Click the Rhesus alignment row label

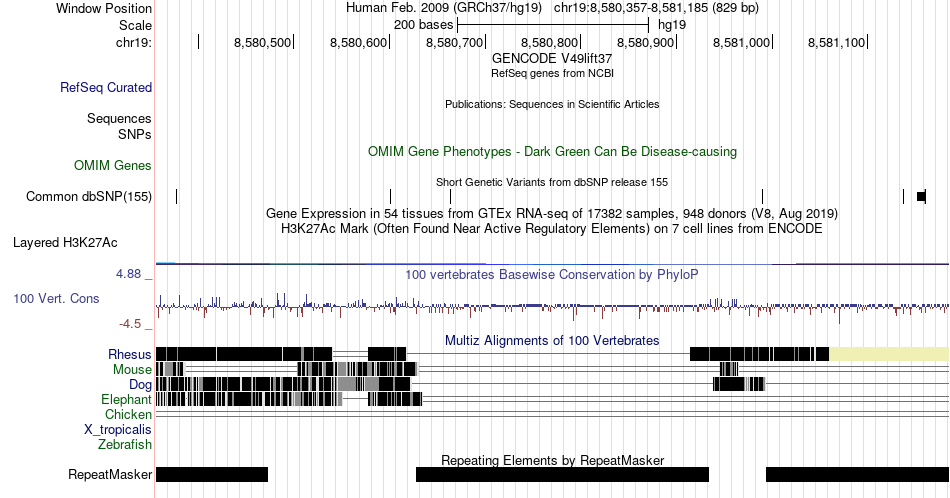(130, 354)
